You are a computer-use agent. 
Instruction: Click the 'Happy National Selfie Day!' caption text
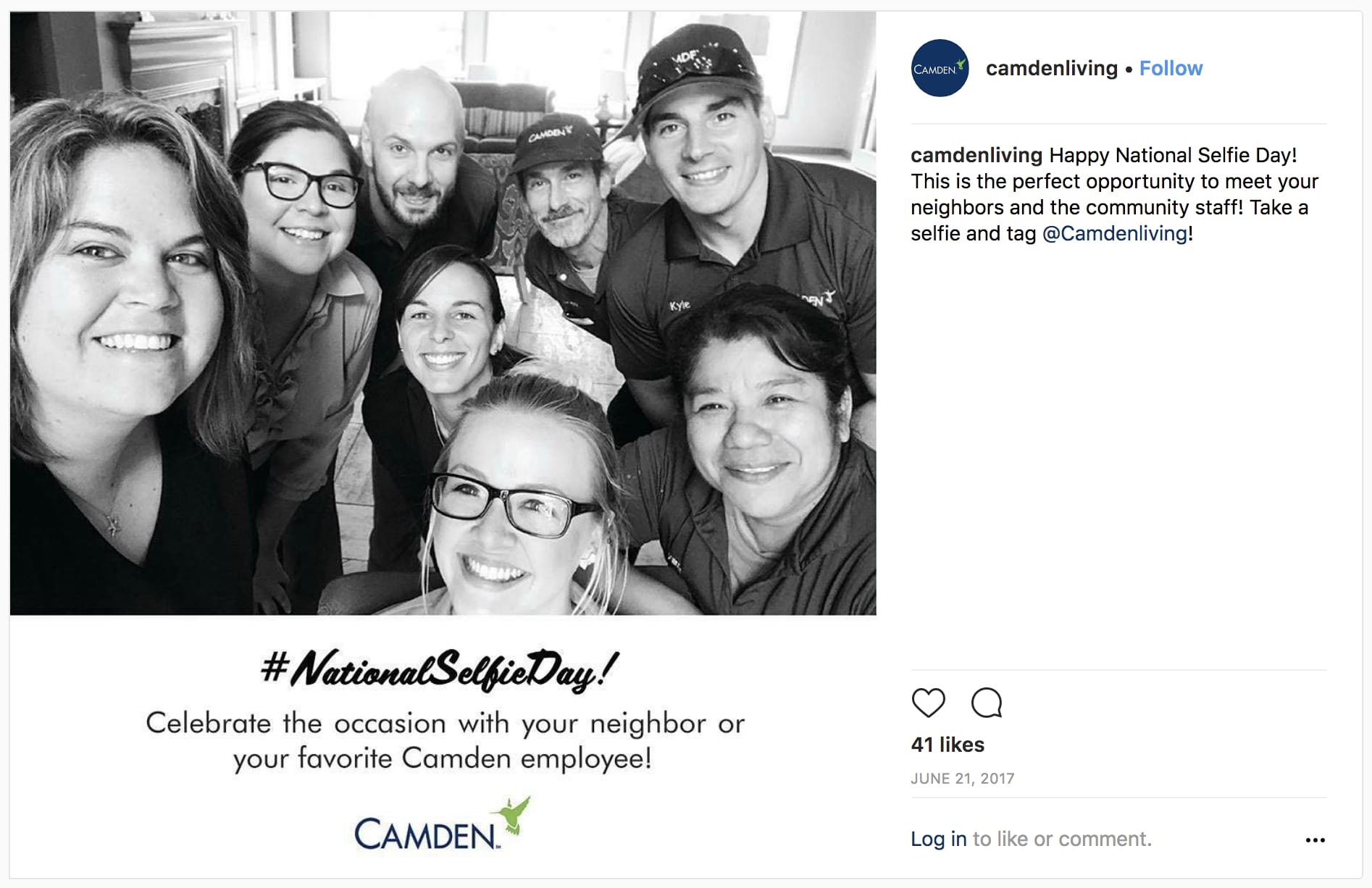[1173, 155]
